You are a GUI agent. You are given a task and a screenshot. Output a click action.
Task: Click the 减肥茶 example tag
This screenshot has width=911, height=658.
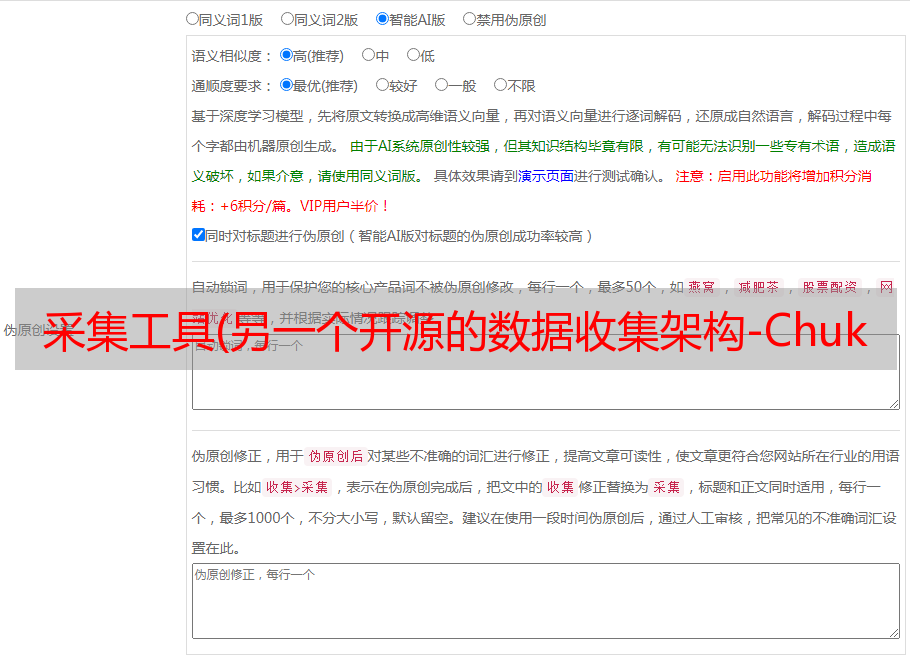click(x=758, y=287)
